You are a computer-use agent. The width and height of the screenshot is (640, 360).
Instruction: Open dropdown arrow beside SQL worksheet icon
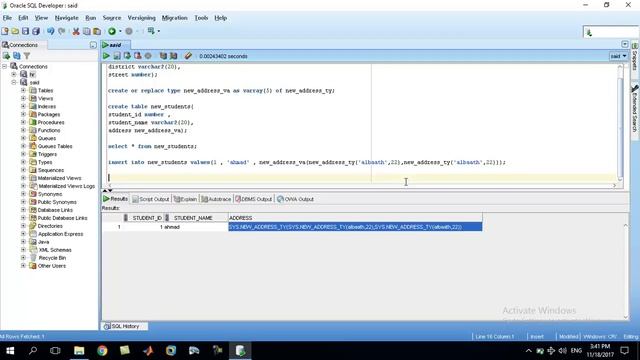(x=159, y=31)
